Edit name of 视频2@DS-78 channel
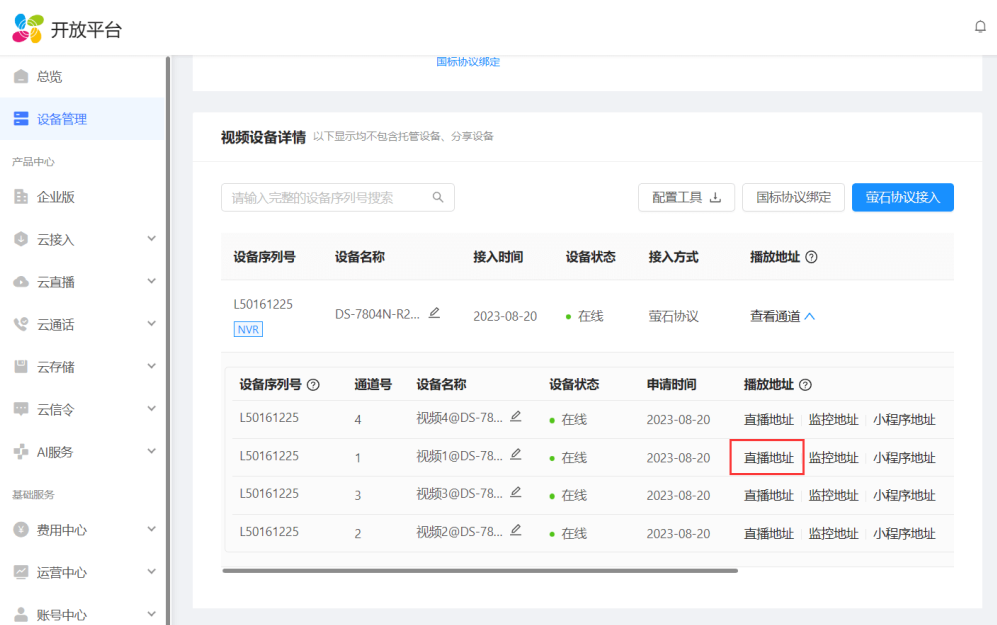The width and height of the screenshot is (997, 625). (x=516, y=530)
